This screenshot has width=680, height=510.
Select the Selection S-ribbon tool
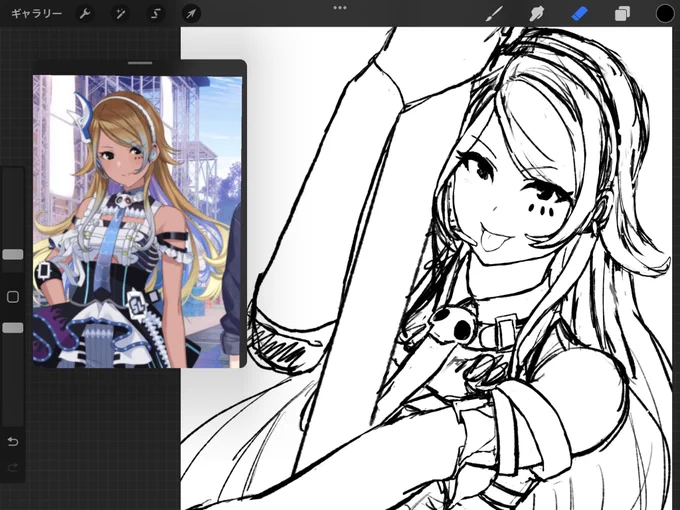(156, 14)
